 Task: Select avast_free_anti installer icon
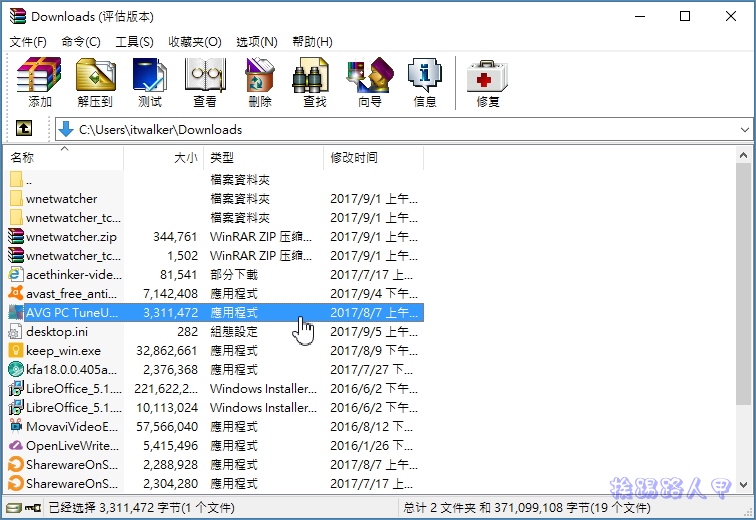point(15,293)
